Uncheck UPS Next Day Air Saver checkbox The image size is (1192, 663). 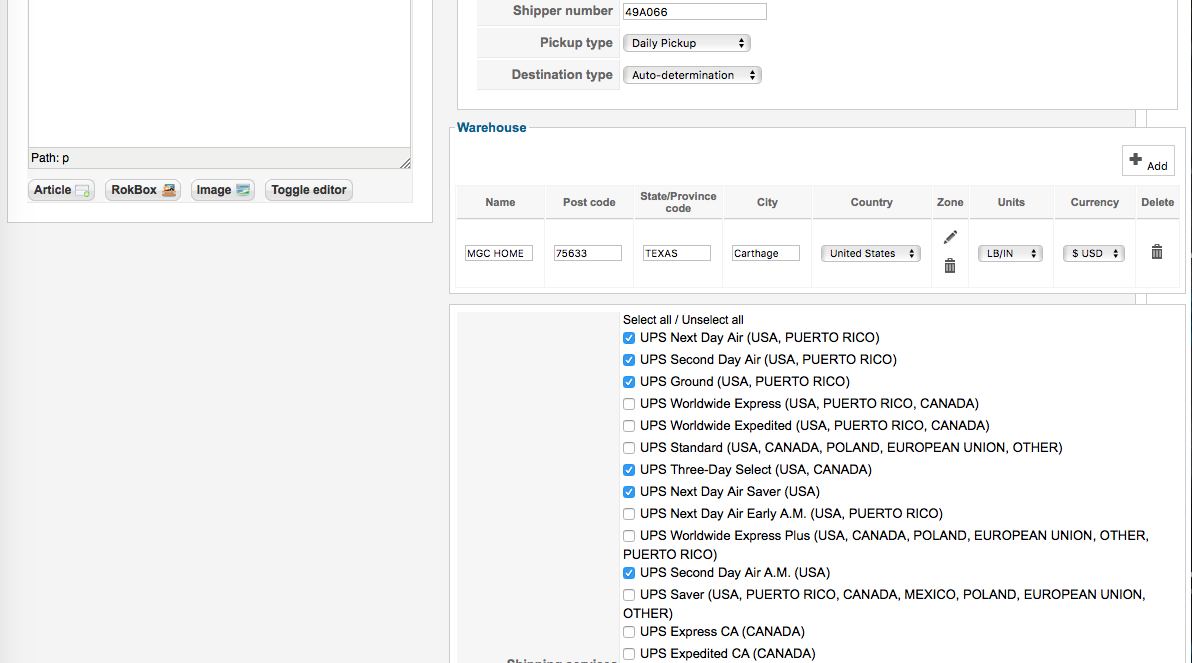[x=629, y=492]
